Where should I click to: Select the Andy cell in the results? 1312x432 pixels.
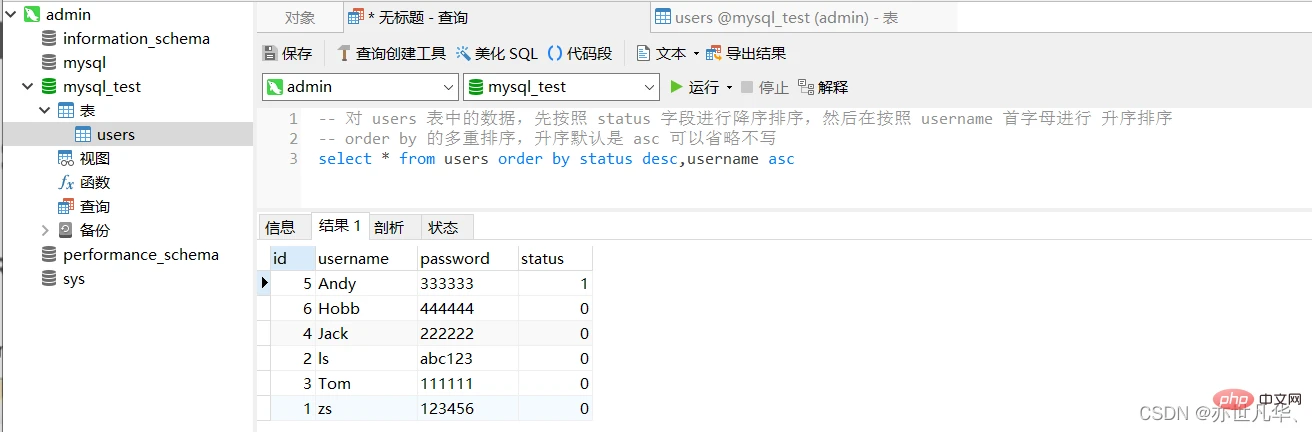(x=337, y=283)
